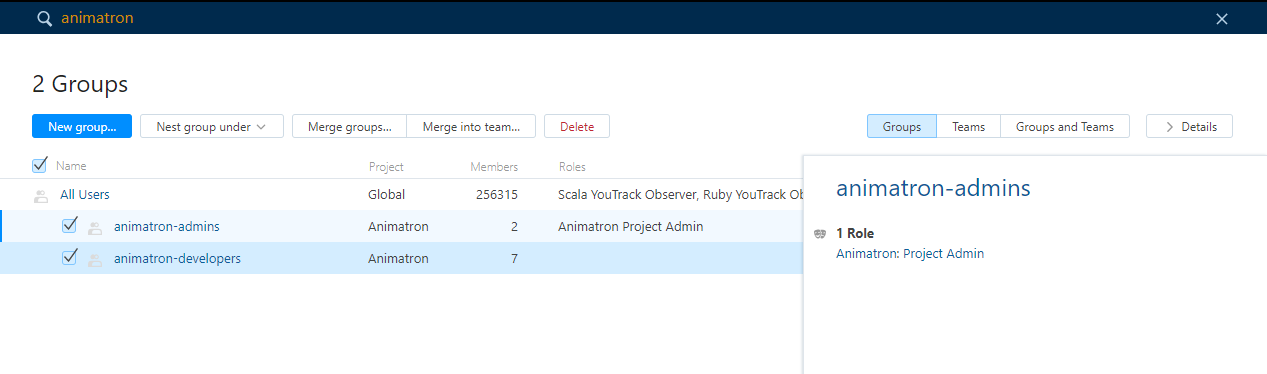Viewport: 1267px width, 374px height.
Task: Open the Project Admin role link
Action: (x=943, y=254)
